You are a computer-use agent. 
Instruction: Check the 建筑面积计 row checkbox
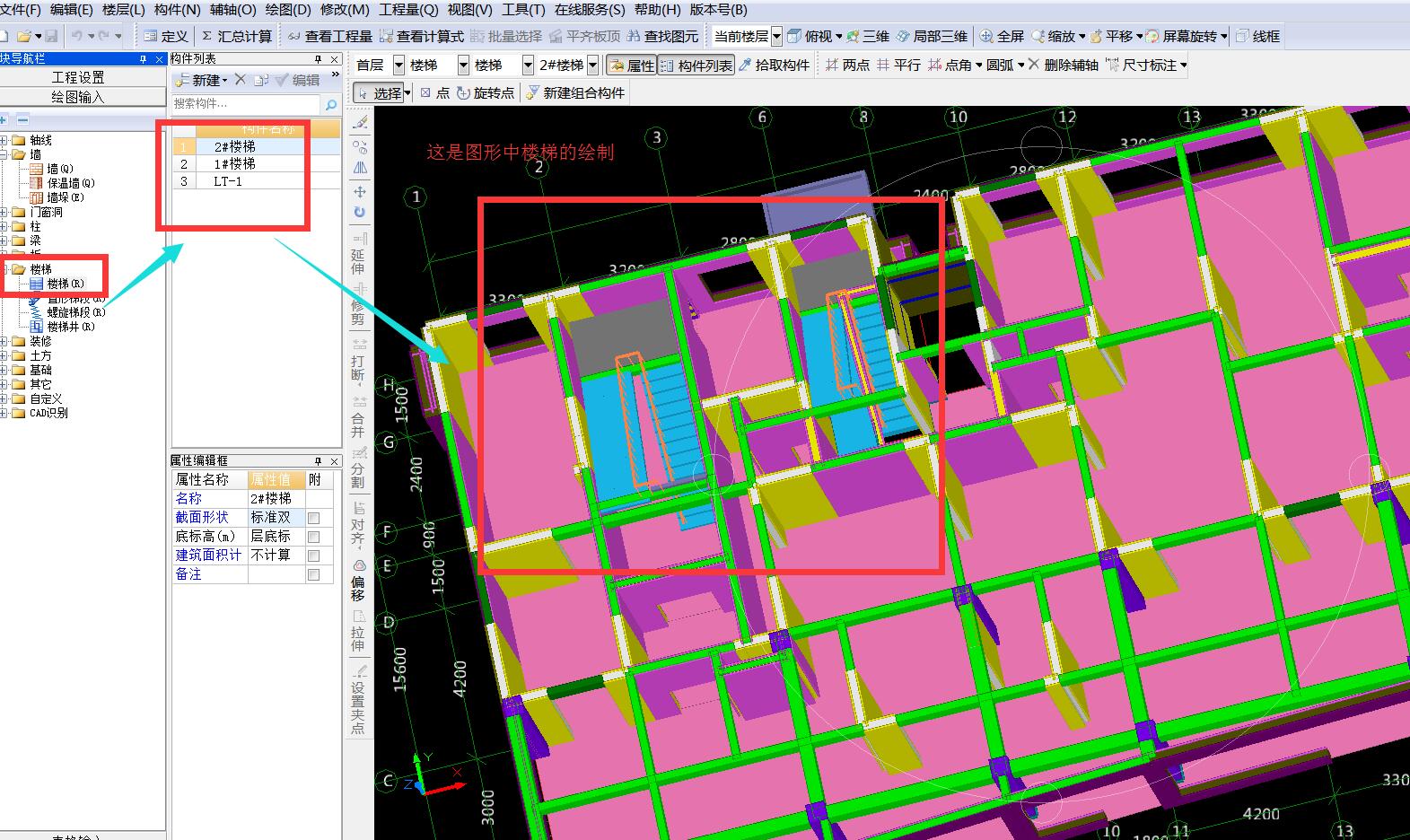(313, 556)
